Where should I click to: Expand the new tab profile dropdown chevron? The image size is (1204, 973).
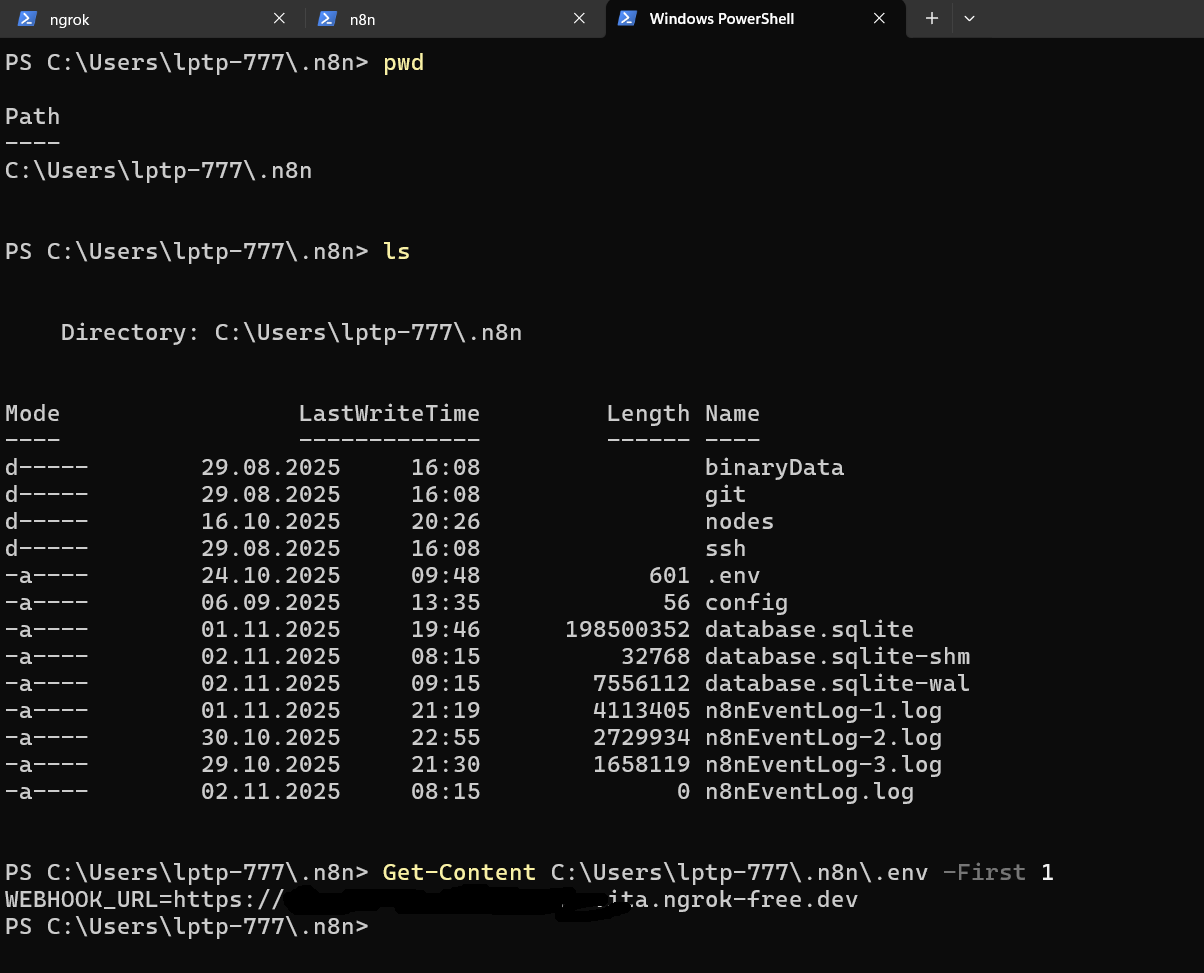969,18
